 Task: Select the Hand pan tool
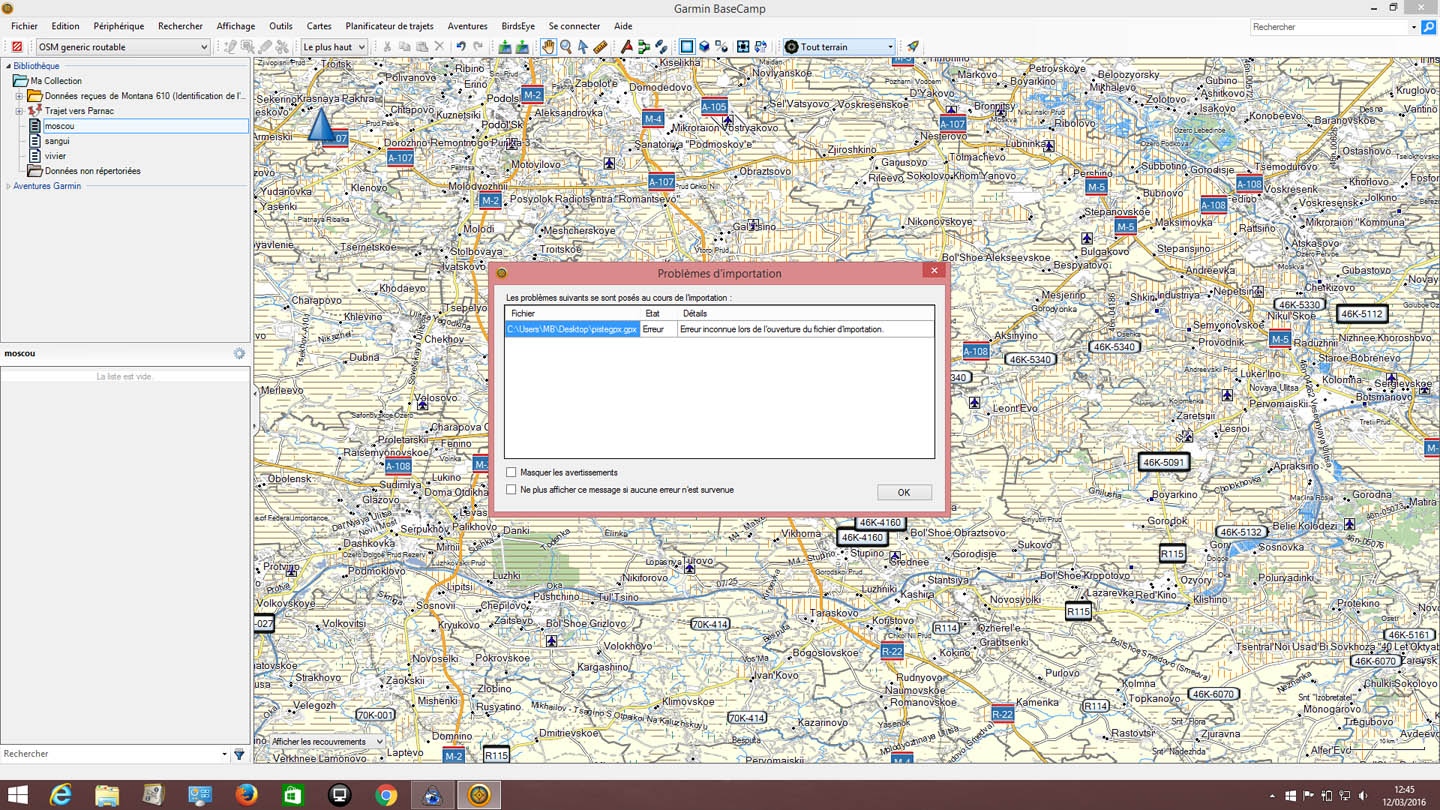[x=548, y=47]
